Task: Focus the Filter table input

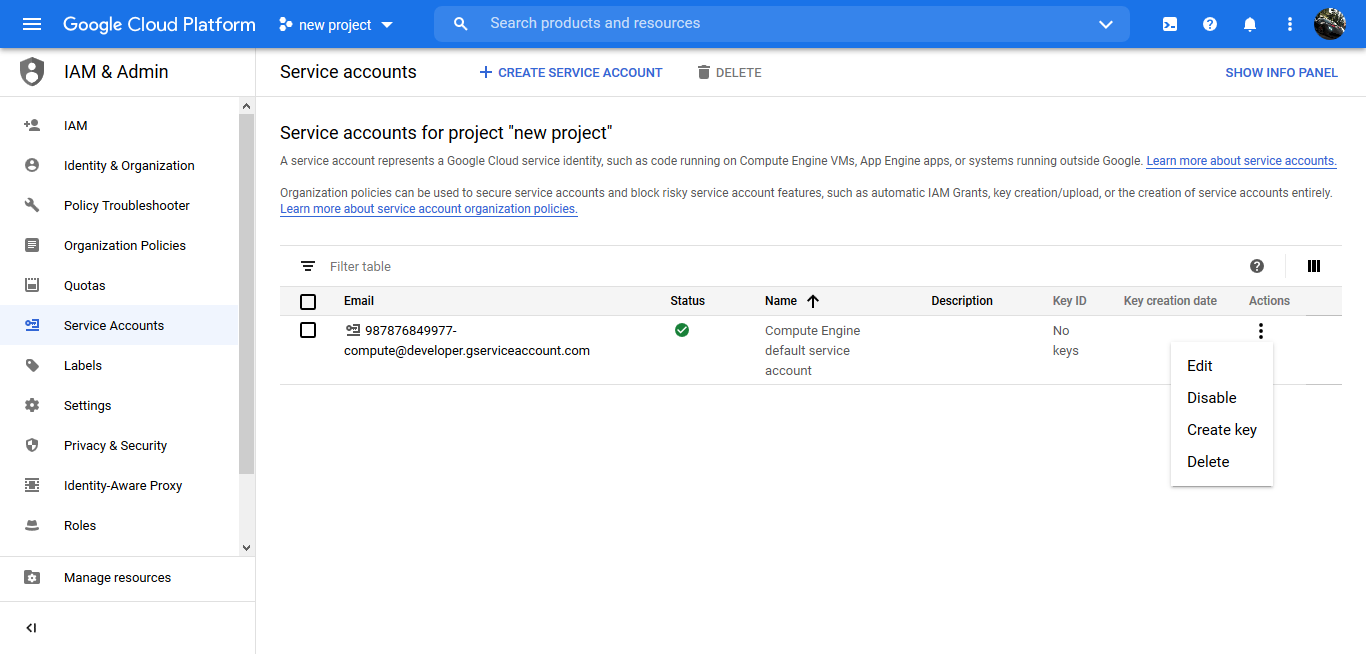Action: pyautogui.click(x=780, y=267)
